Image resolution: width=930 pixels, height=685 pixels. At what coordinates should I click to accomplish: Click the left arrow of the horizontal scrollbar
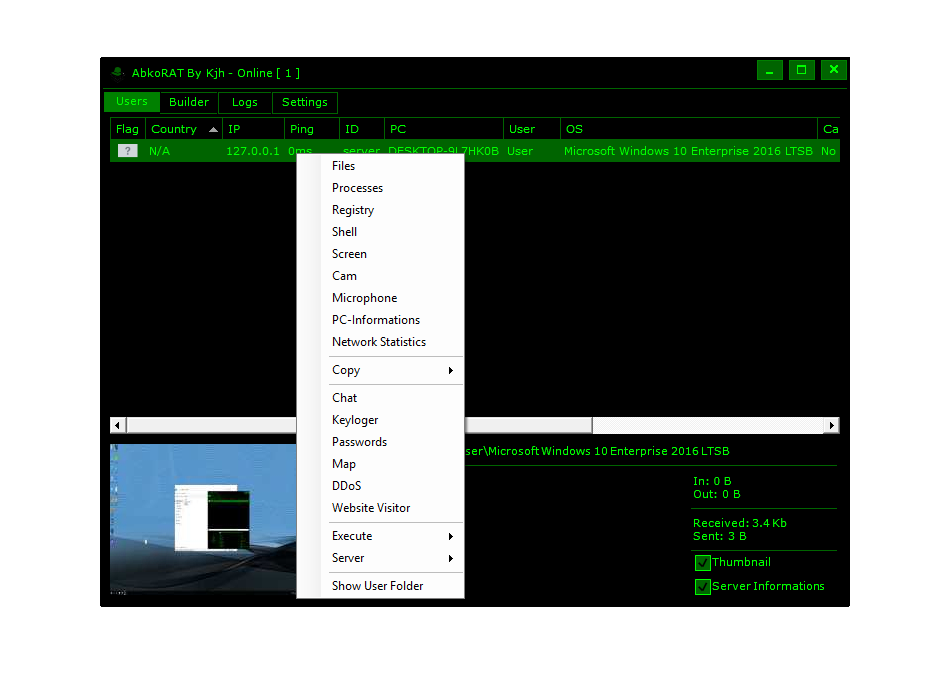point(118,425)
